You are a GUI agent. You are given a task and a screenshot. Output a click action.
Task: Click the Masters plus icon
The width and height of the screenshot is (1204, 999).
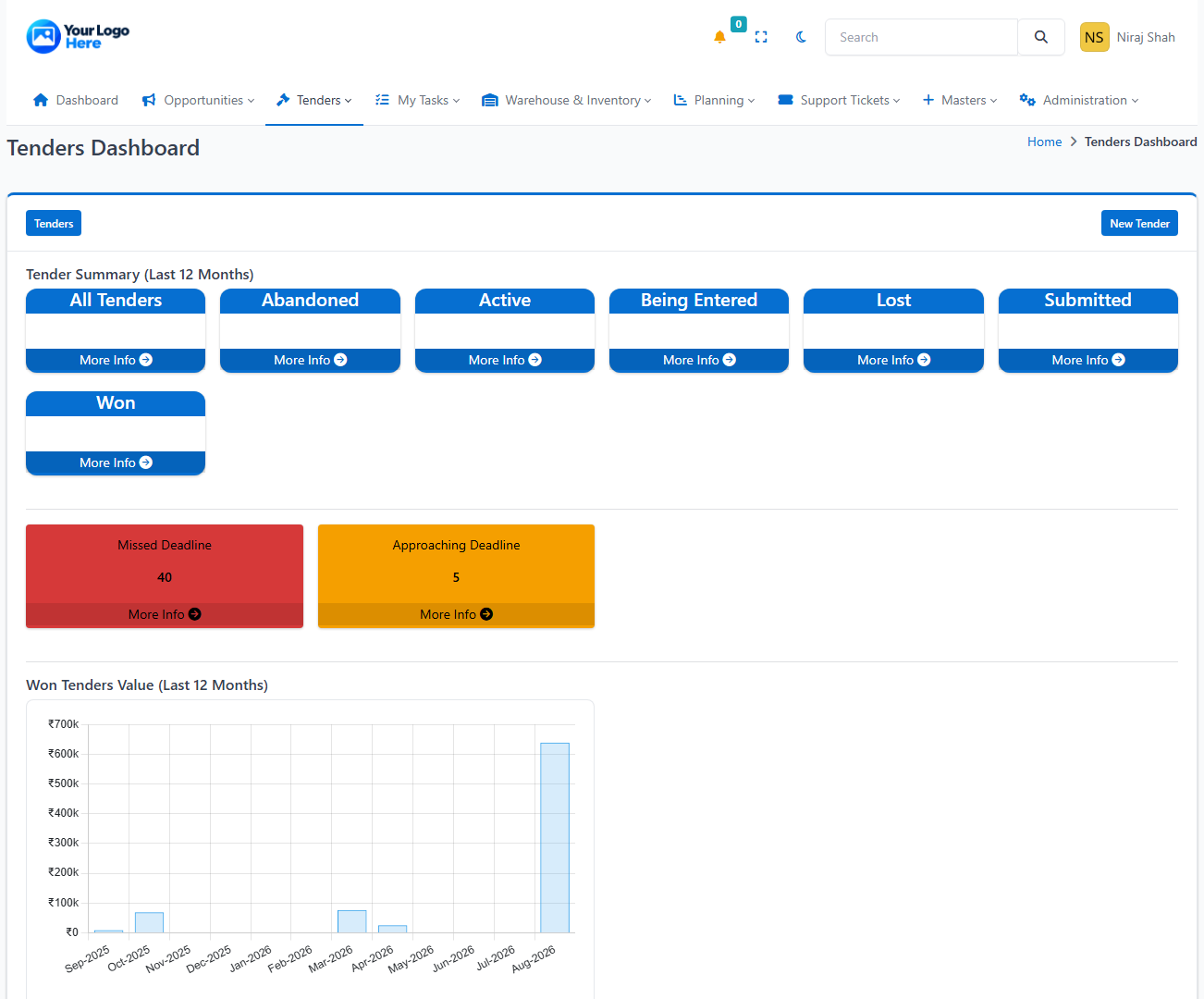point(928,100)
